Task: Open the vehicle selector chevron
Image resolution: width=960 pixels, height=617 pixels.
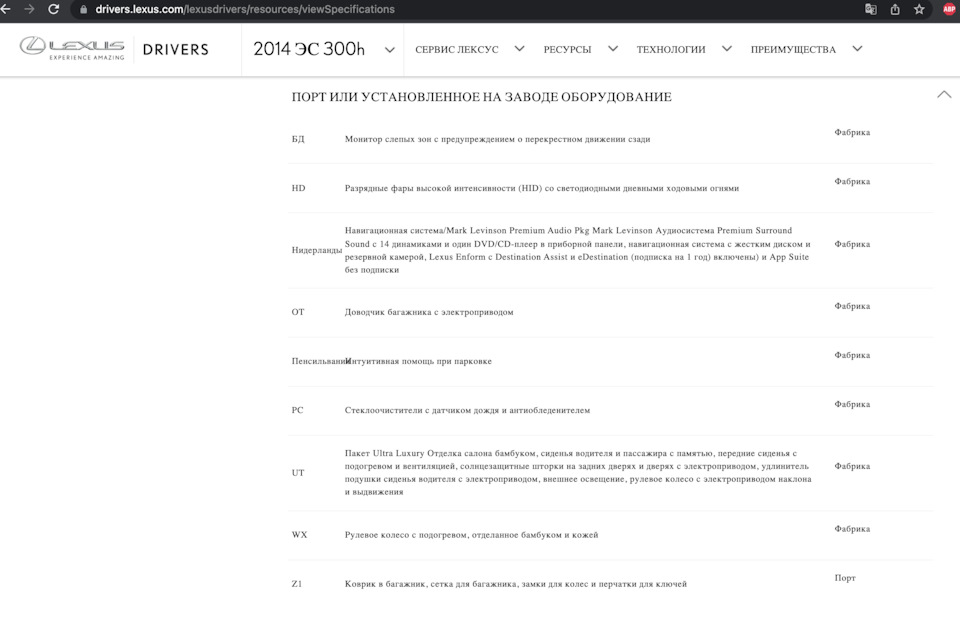Action: [x=389, y=50]
